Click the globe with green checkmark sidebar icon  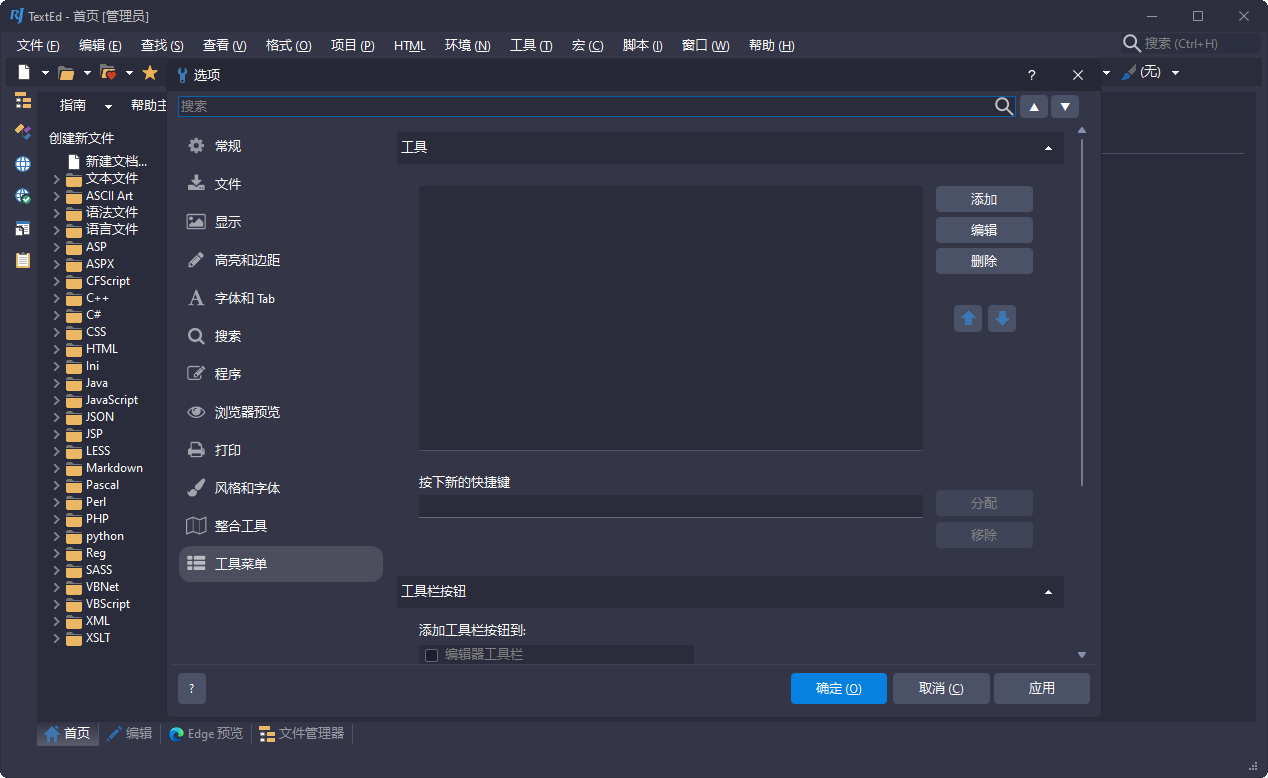pos(22,196)
